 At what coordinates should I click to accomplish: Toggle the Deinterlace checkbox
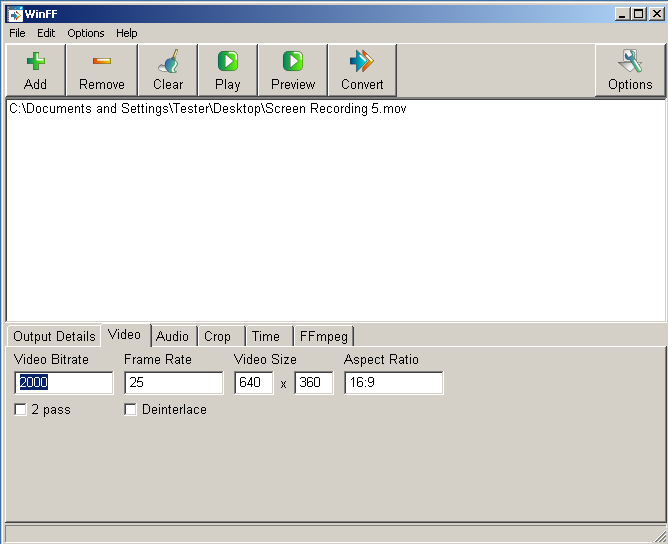tap(130, 409)
